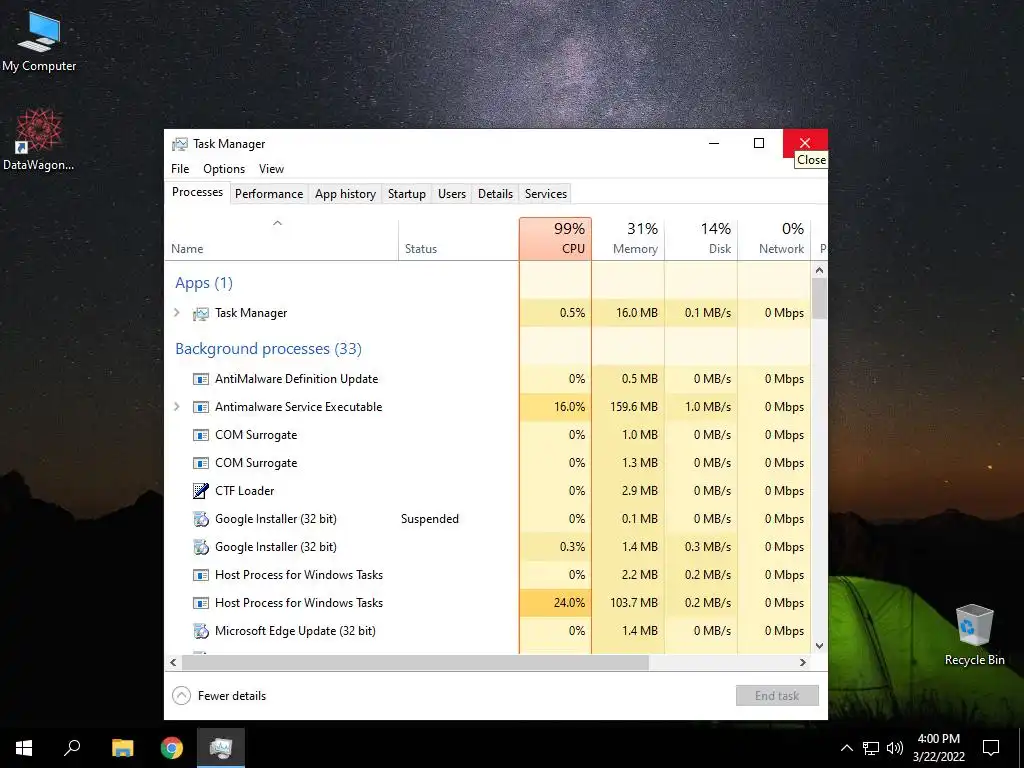Click the CTF Loader icon
Image resolution: width=1024 pixels, height=768 pixels.
point(200,491)
